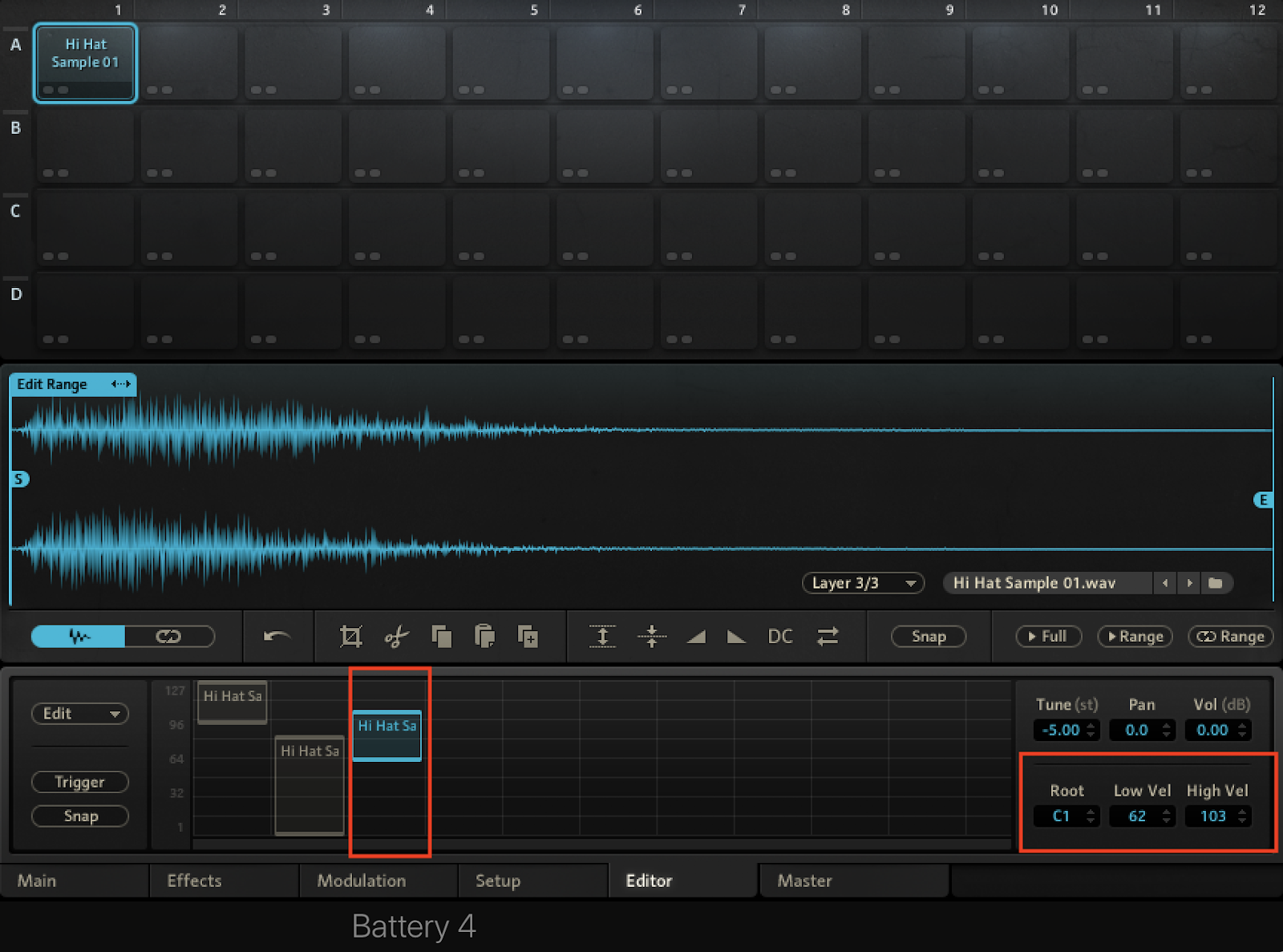Paste audio from the clipboard
The image size is (1283, 952).
(484, 637)
